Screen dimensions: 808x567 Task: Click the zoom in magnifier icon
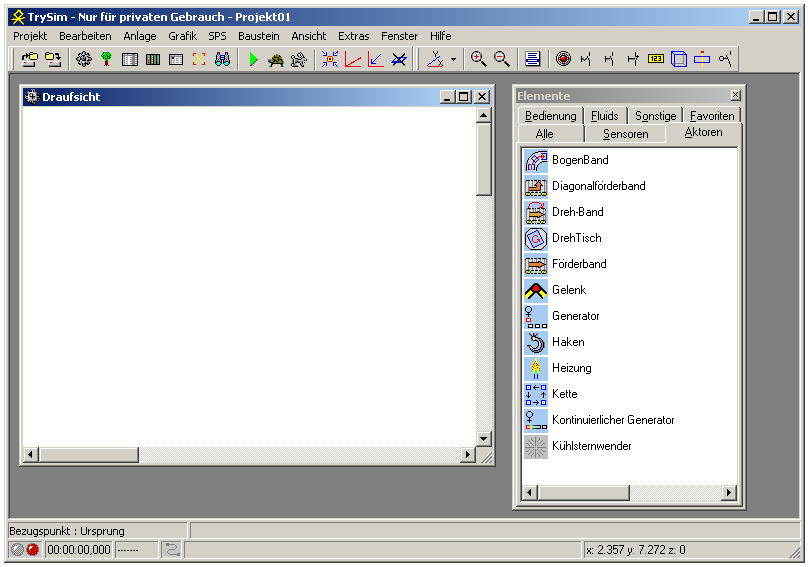(x=479, y=60)
